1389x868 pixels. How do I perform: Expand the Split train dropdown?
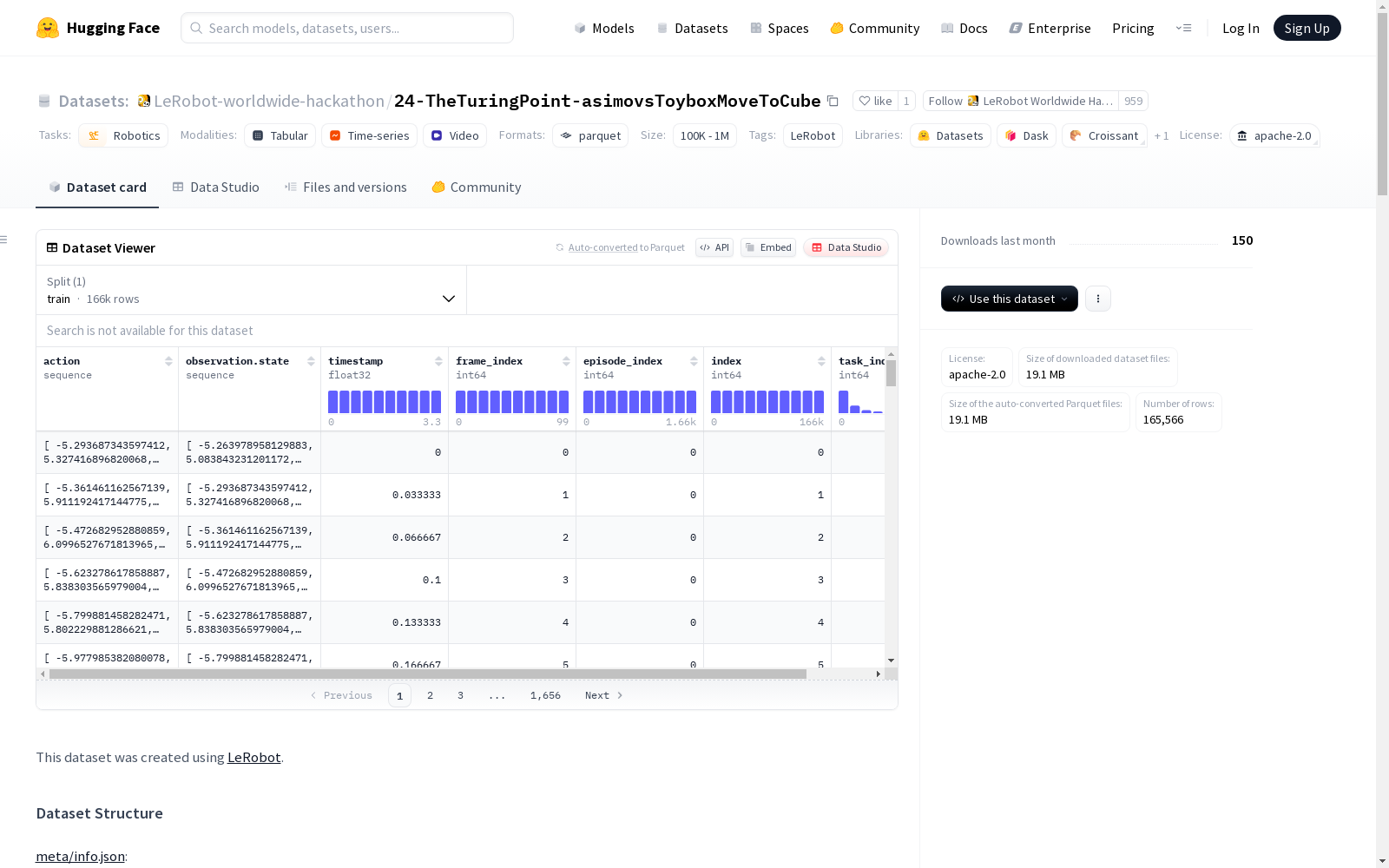(251, 290)
